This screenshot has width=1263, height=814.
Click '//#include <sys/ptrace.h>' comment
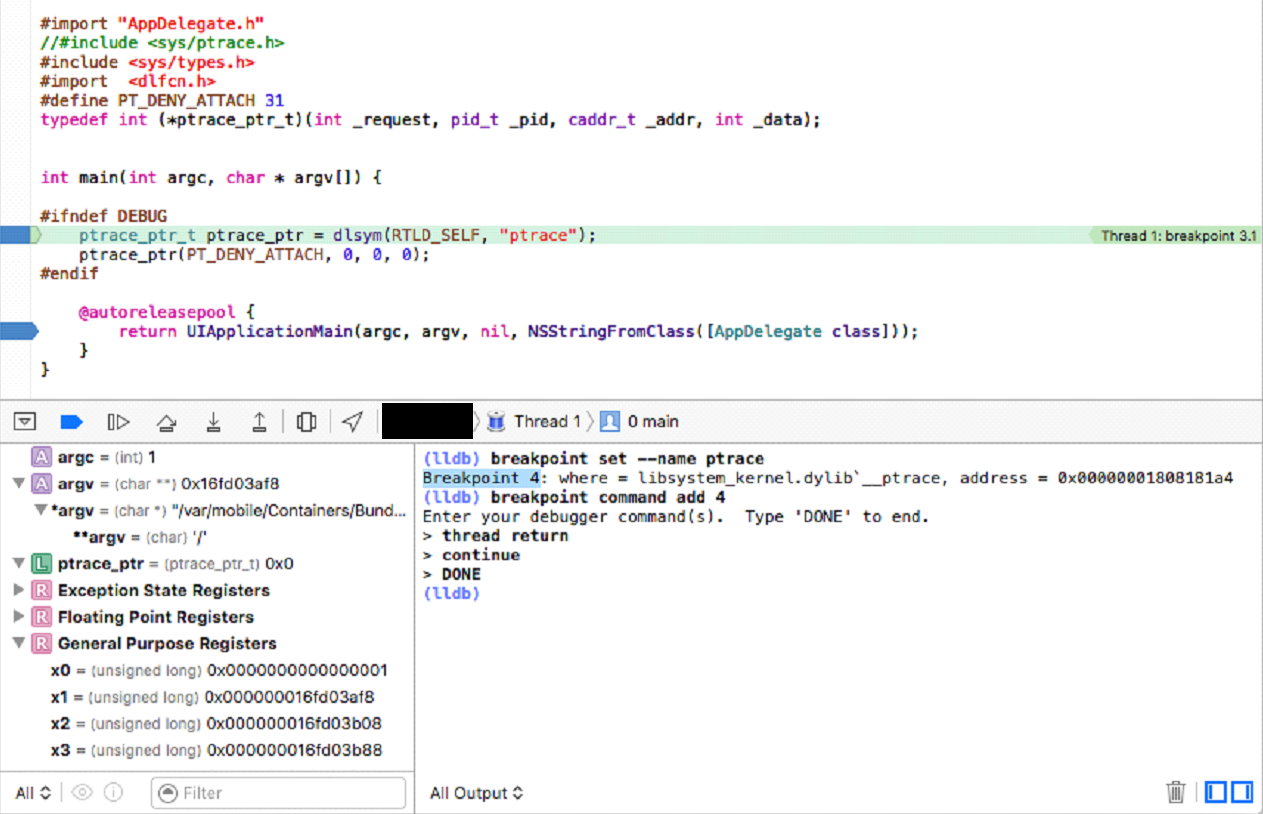coord(162,43)
